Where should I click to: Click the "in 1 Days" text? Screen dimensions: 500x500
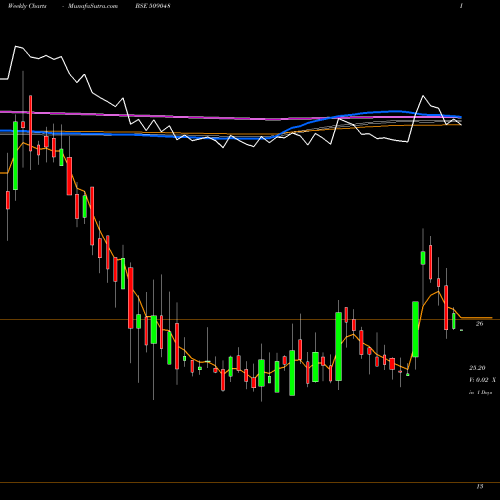pyautogui.click(x=480, y=392)
